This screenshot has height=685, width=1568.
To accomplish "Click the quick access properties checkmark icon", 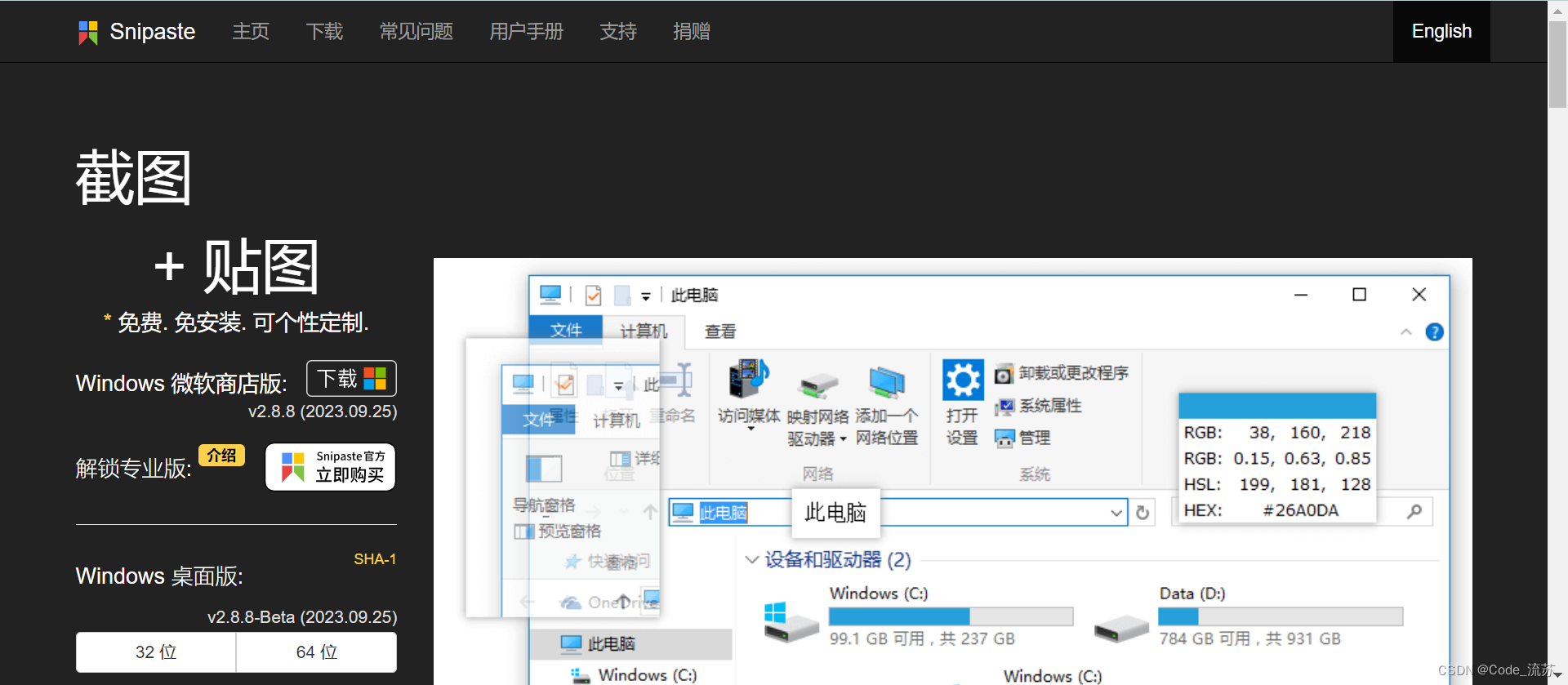I will point(593,295).
